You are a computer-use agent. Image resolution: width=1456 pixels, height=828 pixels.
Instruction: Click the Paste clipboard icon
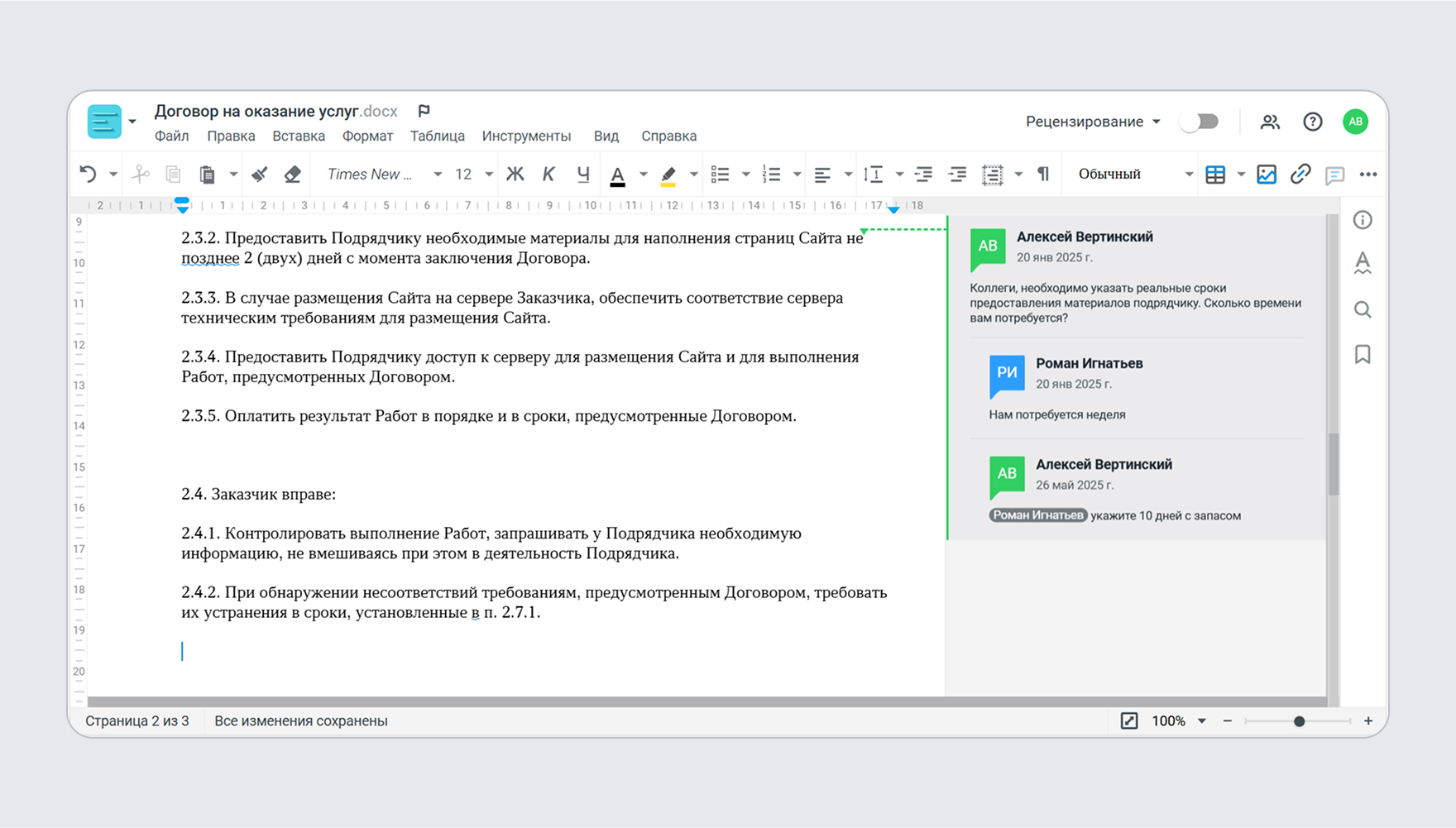click(207, 174)
